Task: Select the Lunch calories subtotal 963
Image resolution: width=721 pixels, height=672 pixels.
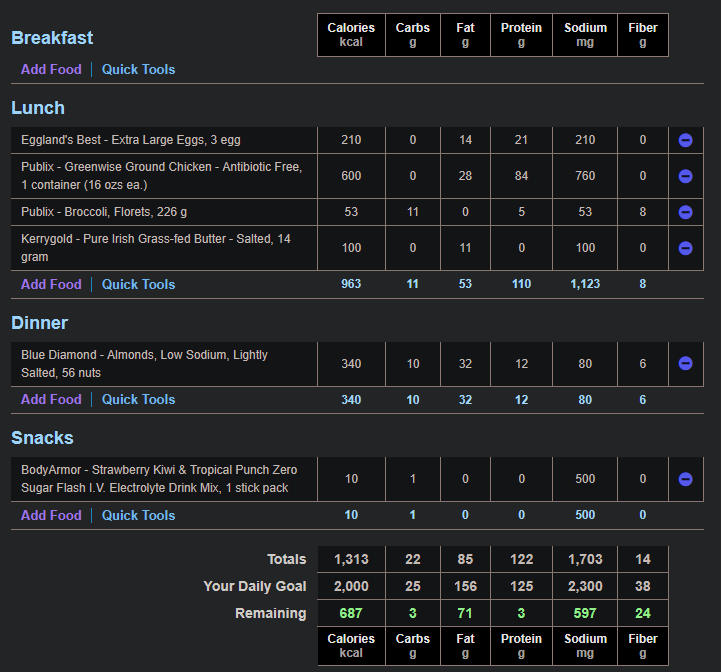Action: tap(351, 284)
